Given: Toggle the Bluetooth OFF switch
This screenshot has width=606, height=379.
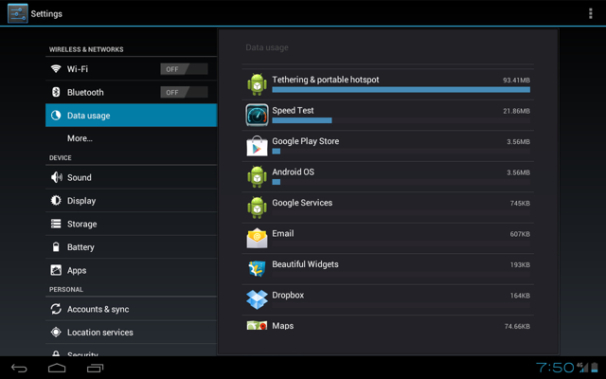Looking at the screenshot, I should pyautogui.click(x=184, y=92).
